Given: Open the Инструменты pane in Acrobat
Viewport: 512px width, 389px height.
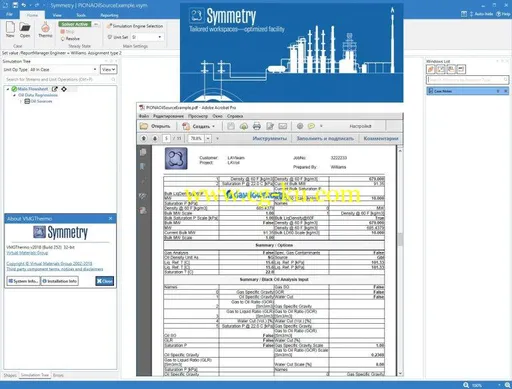Looking at the screenshot, I should tap(270, 138).
